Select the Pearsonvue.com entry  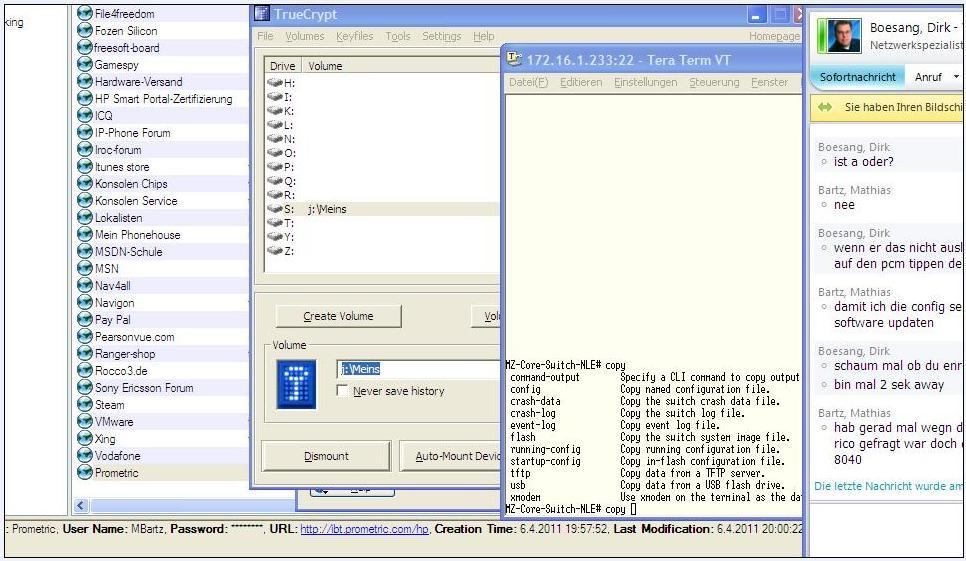coord(134,337)
